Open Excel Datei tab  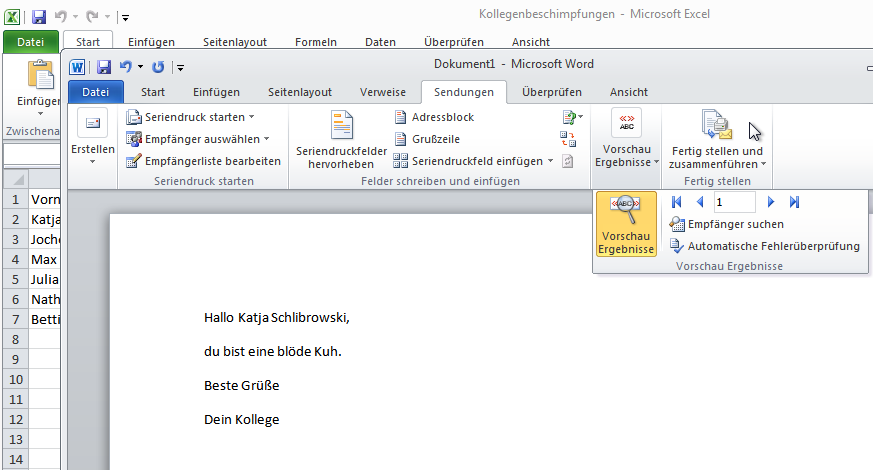pos(31,42)
